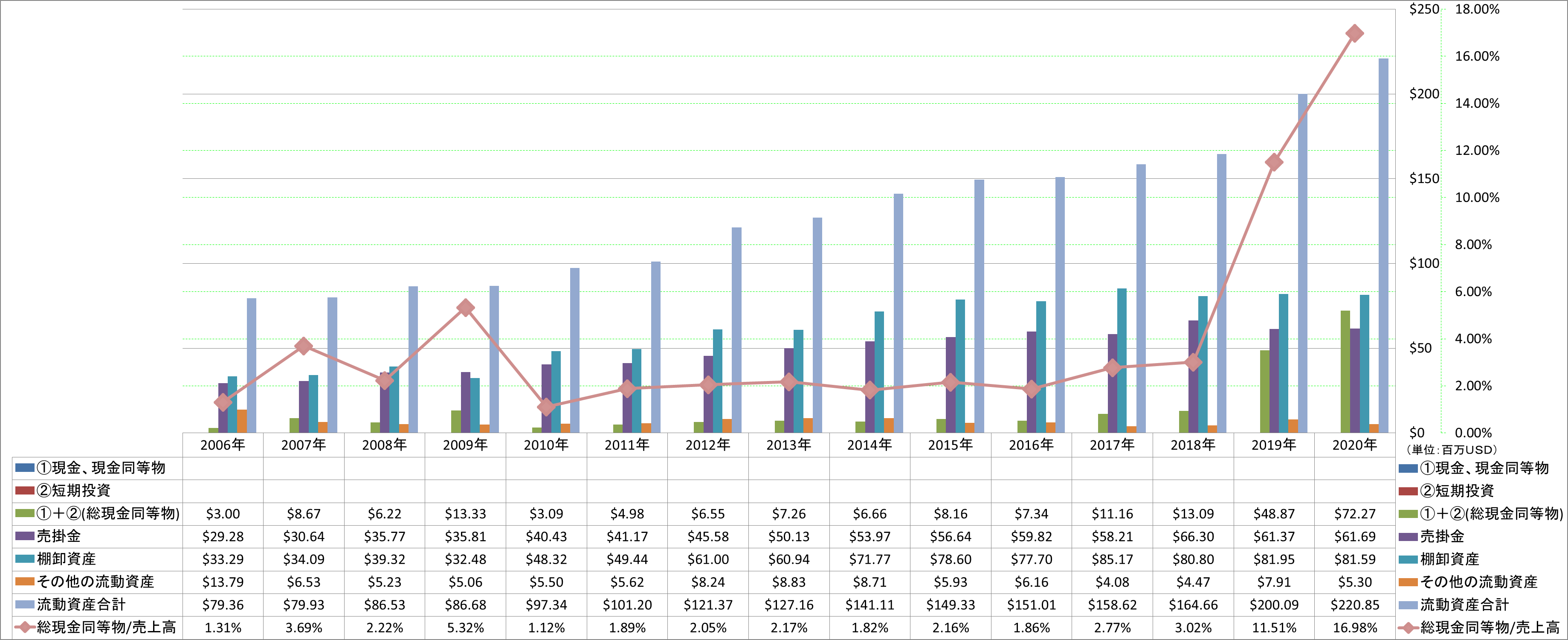The image size is (1568, 640).
Task: Click the 2010年 receivables value $40.43
Action: (x=546, y=537)
